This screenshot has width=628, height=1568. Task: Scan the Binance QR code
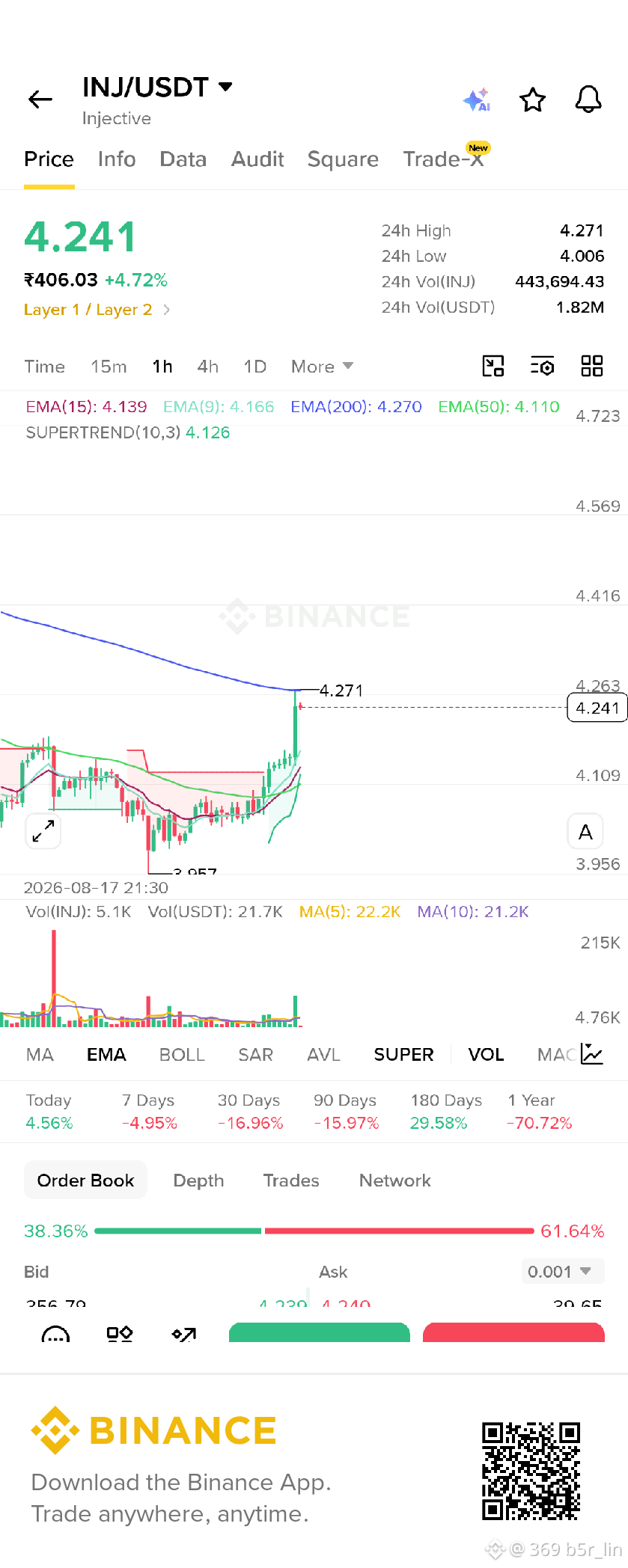(x=531, y=1471)
